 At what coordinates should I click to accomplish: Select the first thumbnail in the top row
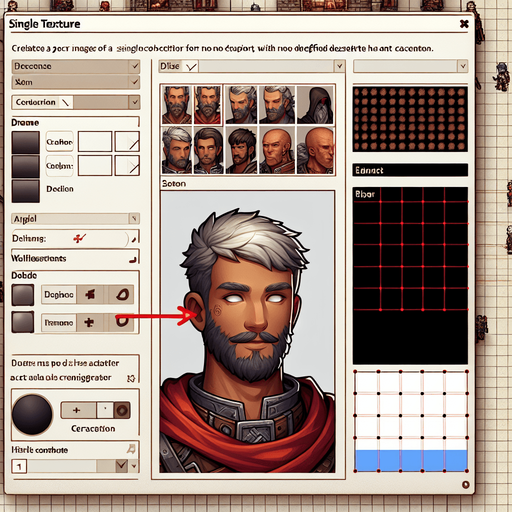(x=177, y=105)
